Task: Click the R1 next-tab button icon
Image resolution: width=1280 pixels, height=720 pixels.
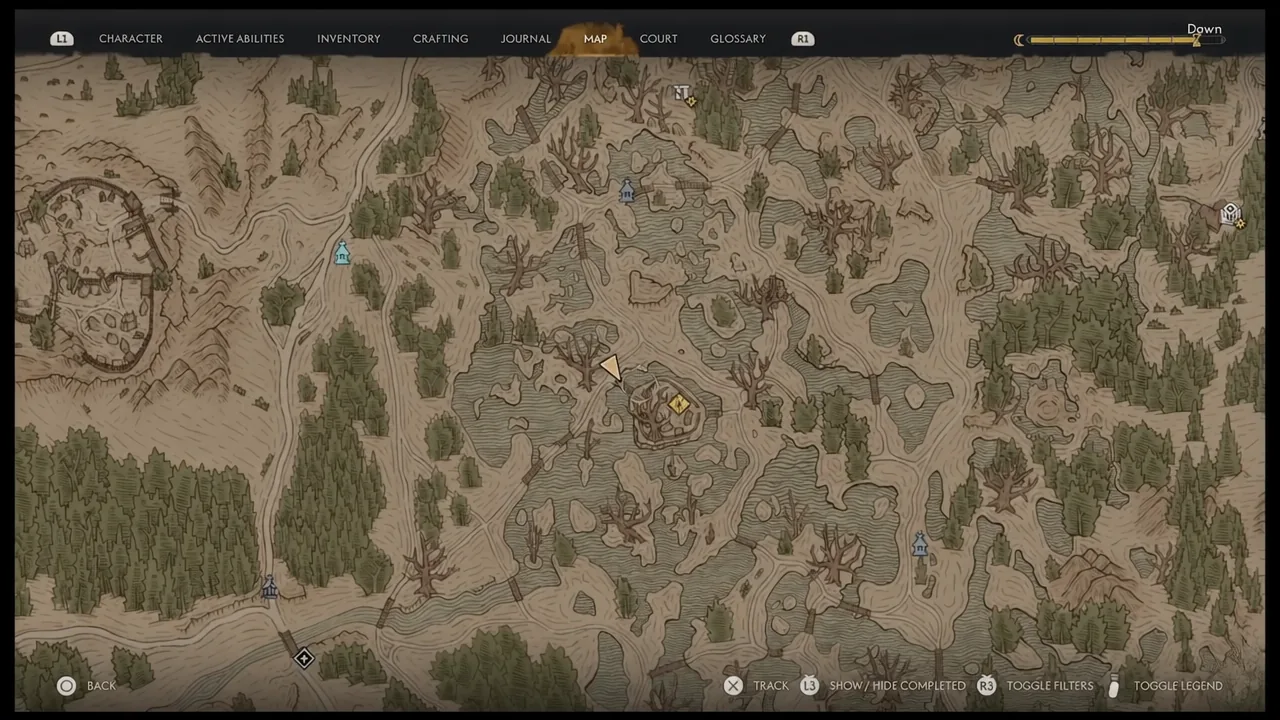Action: tap(802, 39)
